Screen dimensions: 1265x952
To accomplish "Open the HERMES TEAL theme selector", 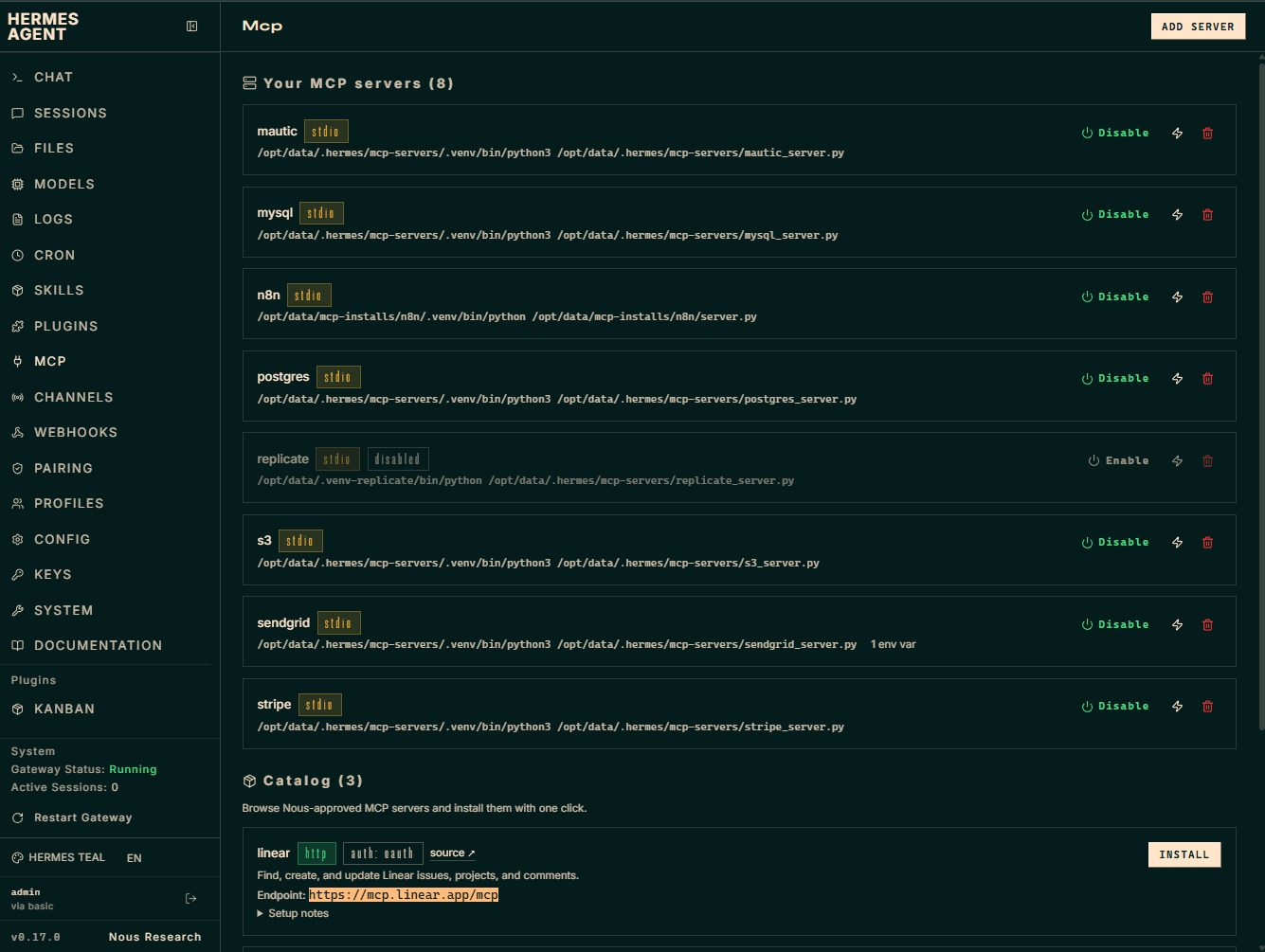I will point(58,858).
